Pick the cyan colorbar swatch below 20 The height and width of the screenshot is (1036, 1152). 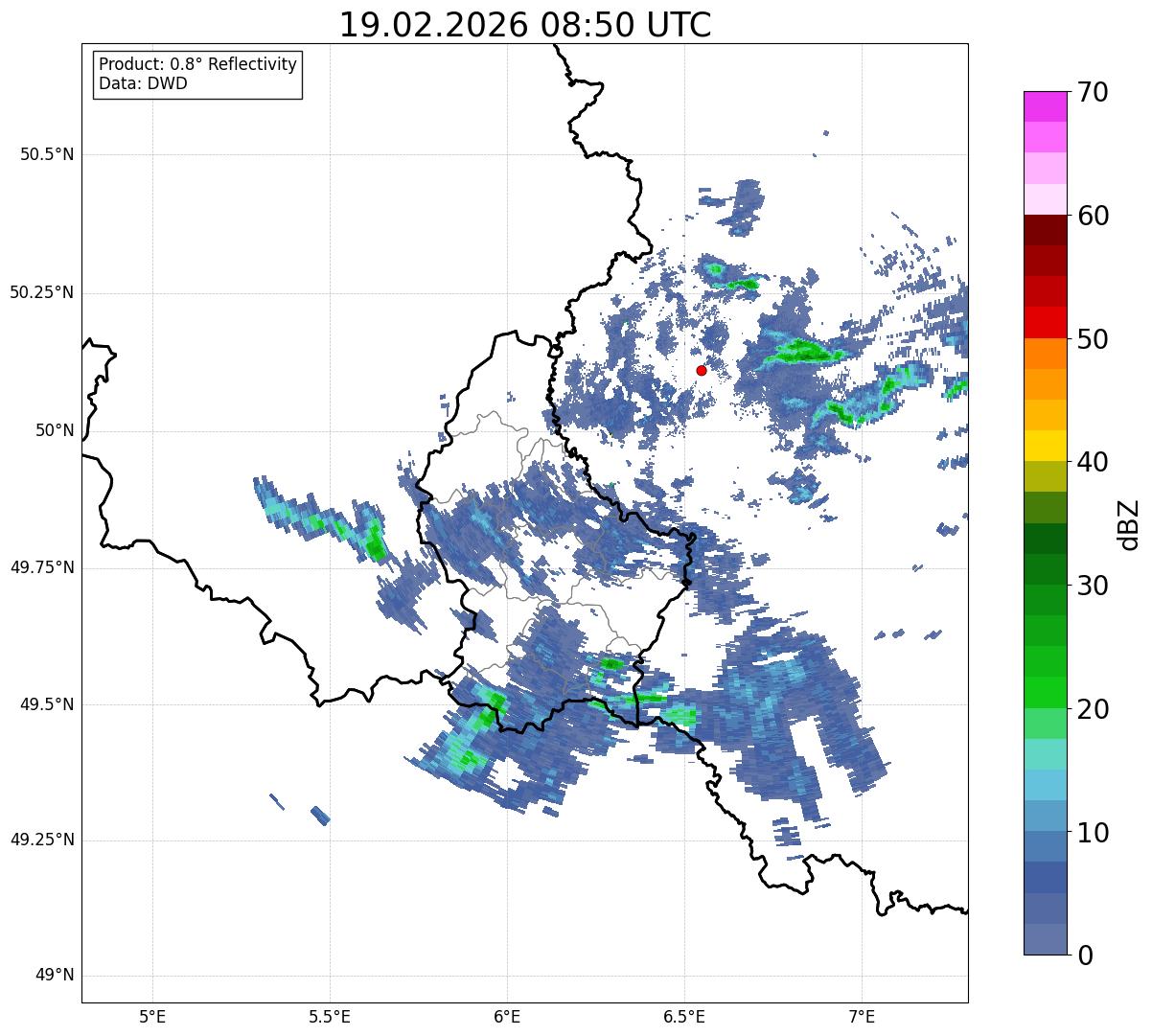coord(1046,754)
